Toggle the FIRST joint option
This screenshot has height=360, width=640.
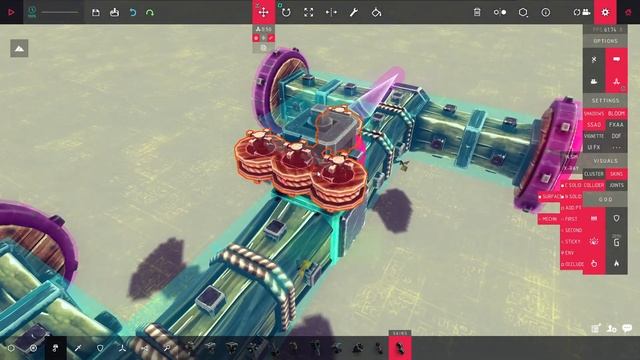[x=571, y=219]
